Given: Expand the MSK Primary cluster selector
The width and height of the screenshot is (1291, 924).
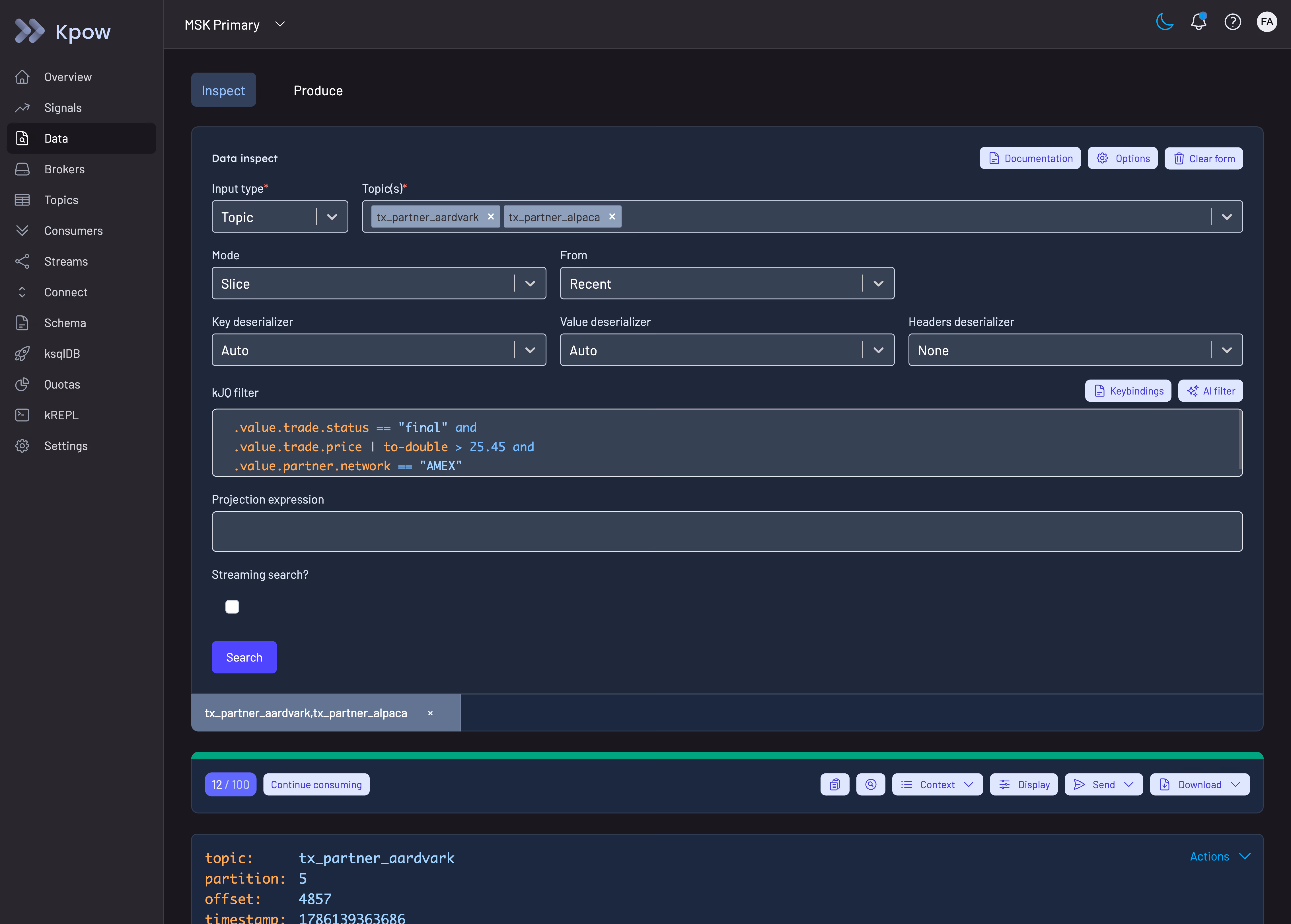Looking at the screenshot, I should pyautogui.click(x=234, y=24).
